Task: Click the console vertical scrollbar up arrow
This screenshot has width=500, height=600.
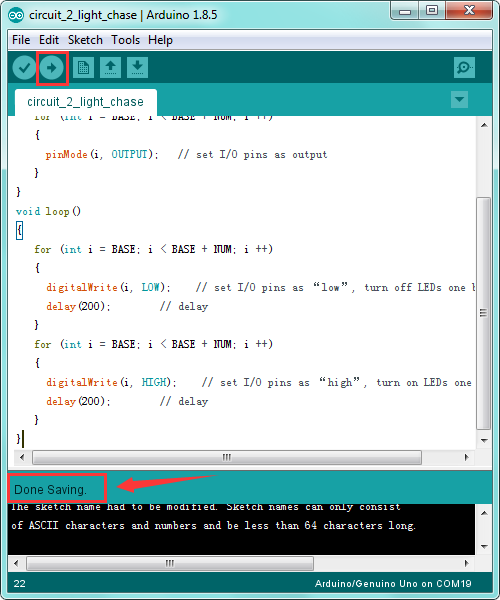Action: [484, 513]
